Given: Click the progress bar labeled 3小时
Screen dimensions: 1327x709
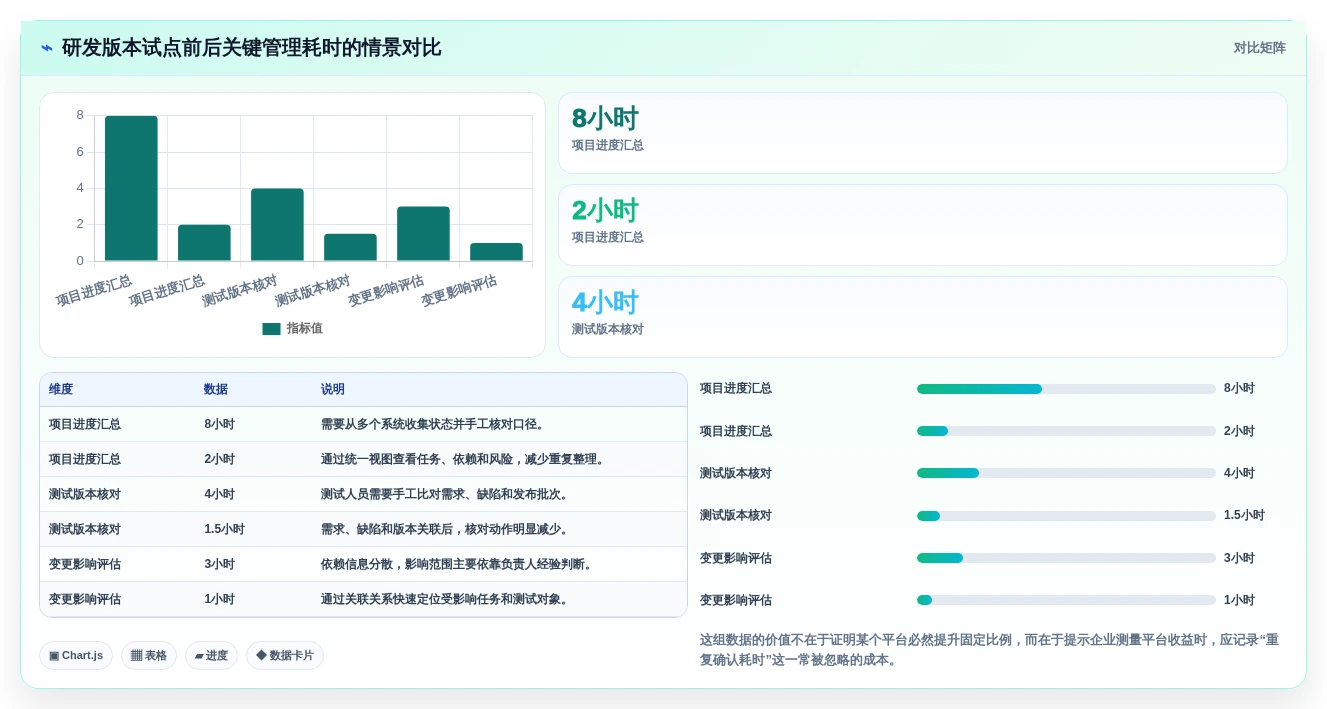Looking at the screenshot, I should pyautogui.click(x=1066, y=558).
